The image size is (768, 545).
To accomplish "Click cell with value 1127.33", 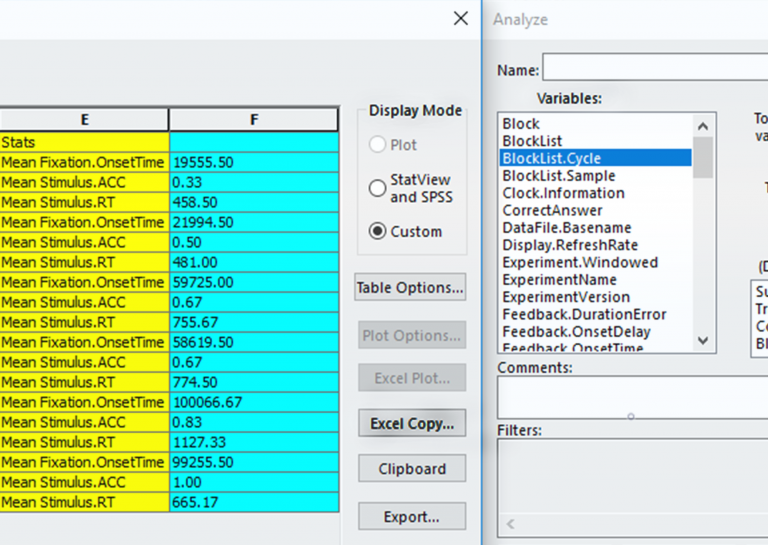I will pyautogui.click(x=254, y=442).
